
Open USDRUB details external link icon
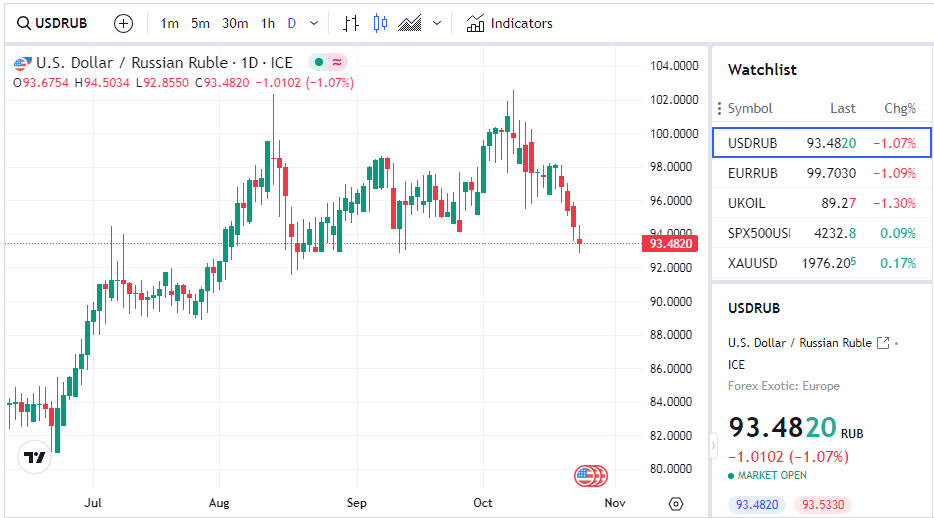(x=883, y=343)
